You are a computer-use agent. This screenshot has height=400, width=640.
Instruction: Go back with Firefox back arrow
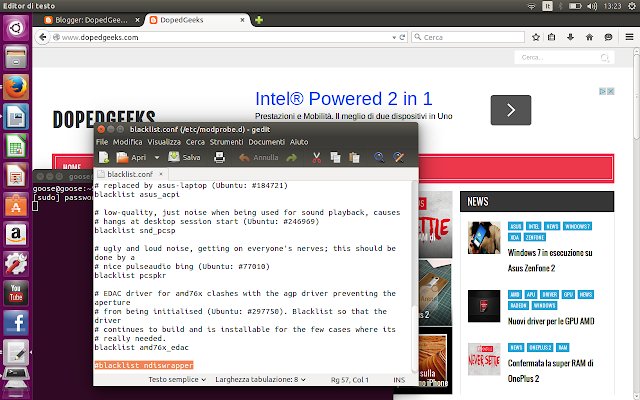(42, 37)
